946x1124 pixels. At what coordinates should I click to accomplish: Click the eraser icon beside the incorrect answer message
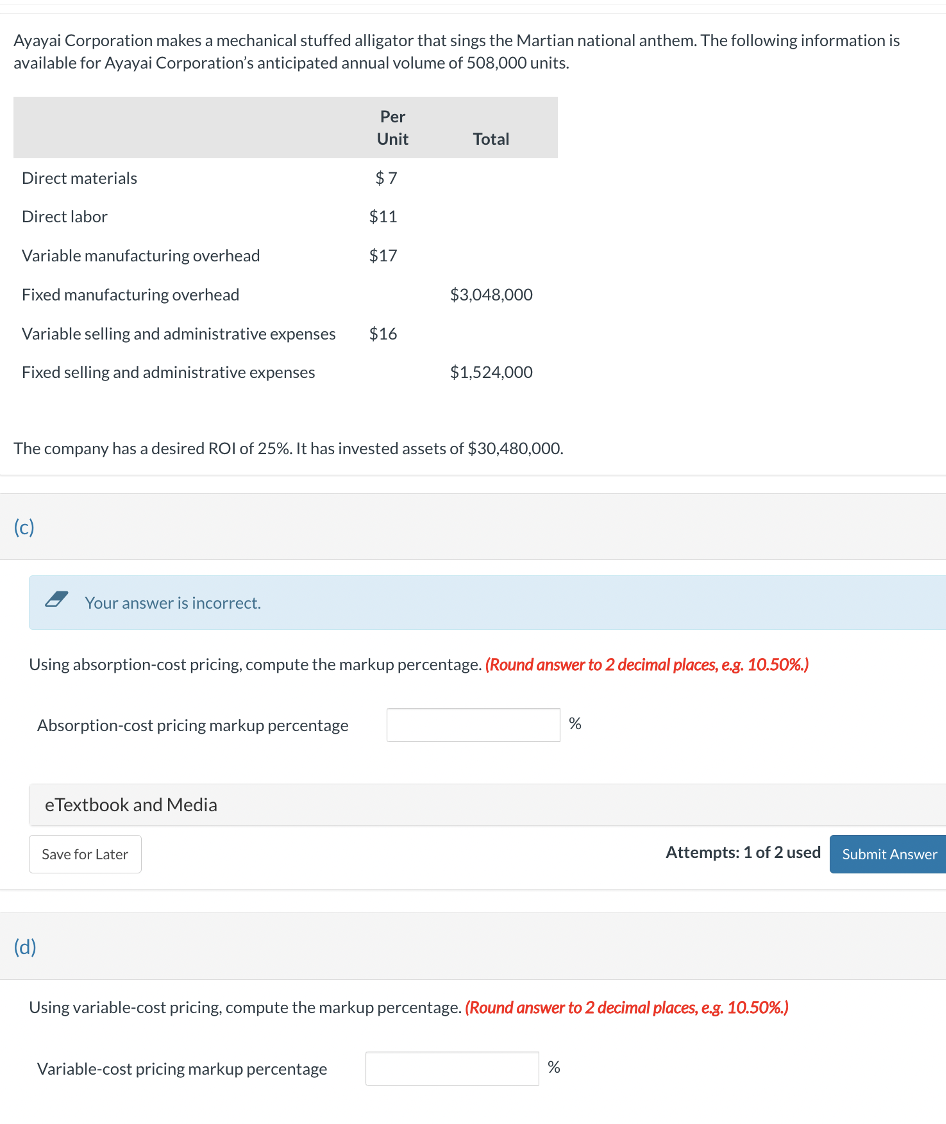pyautogui.click(x=56, y=600)
